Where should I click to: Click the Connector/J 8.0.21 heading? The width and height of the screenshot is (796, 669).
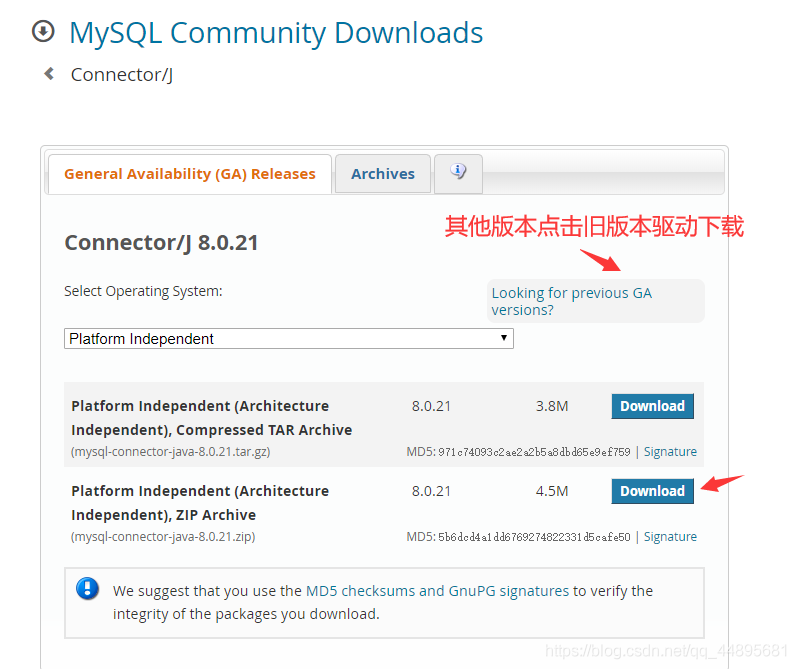pos(161,243)
